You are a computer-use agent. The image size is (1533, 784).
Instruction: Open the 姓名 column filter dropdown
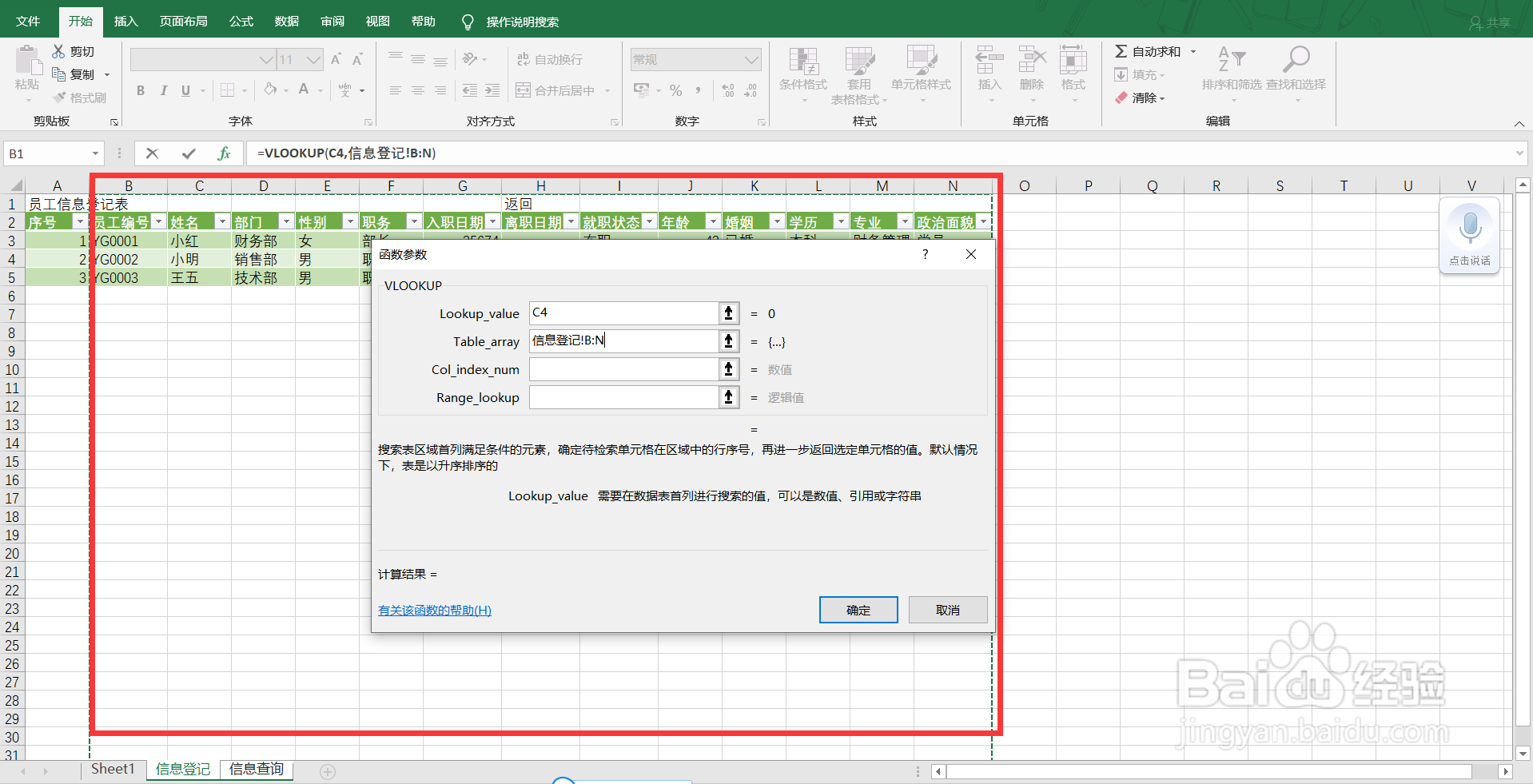[x=221, y=221]
